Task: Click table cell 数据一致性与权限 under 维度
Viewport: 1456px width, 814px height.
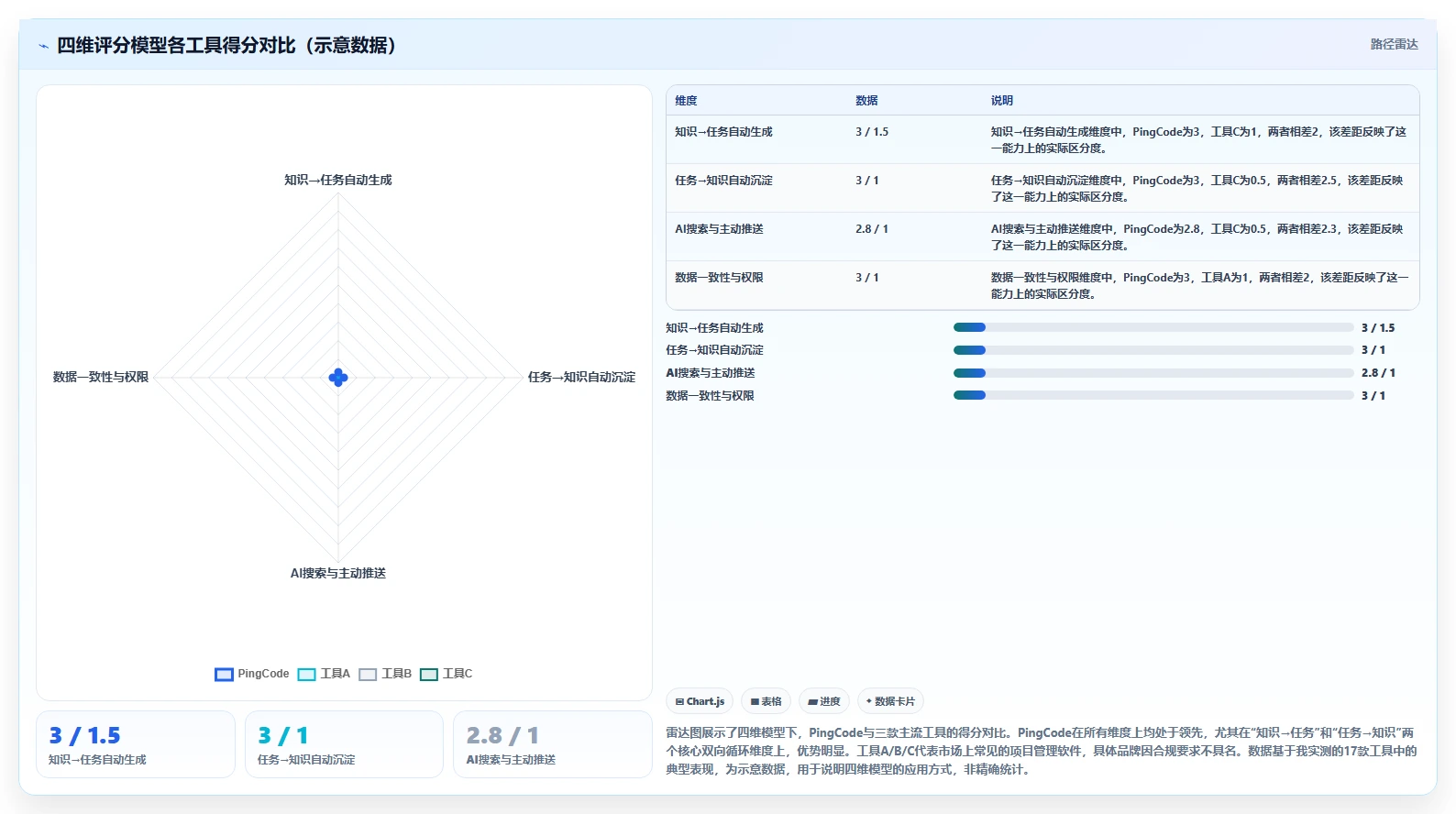Action: pyautogui.click(x=719, y=278)
